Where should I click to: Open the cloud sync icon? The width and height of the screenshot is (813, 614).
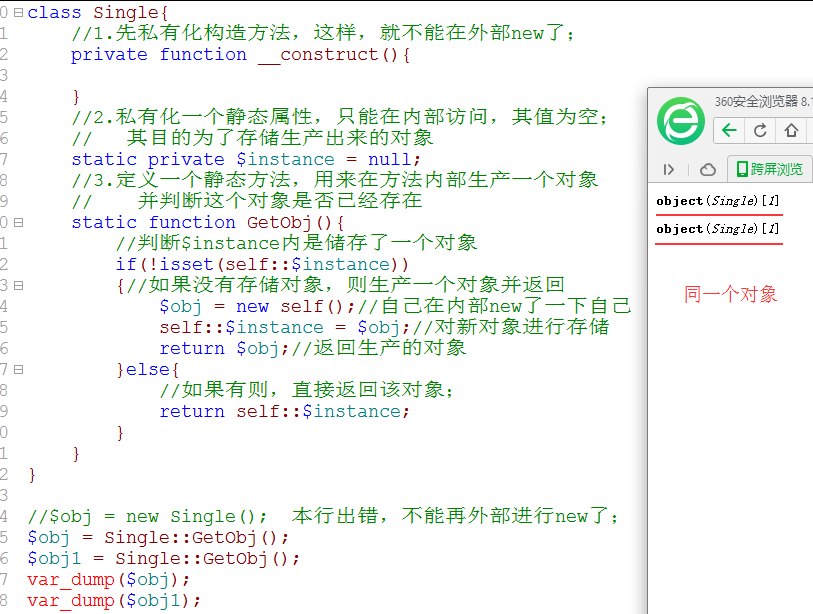(x=708, y=170)
